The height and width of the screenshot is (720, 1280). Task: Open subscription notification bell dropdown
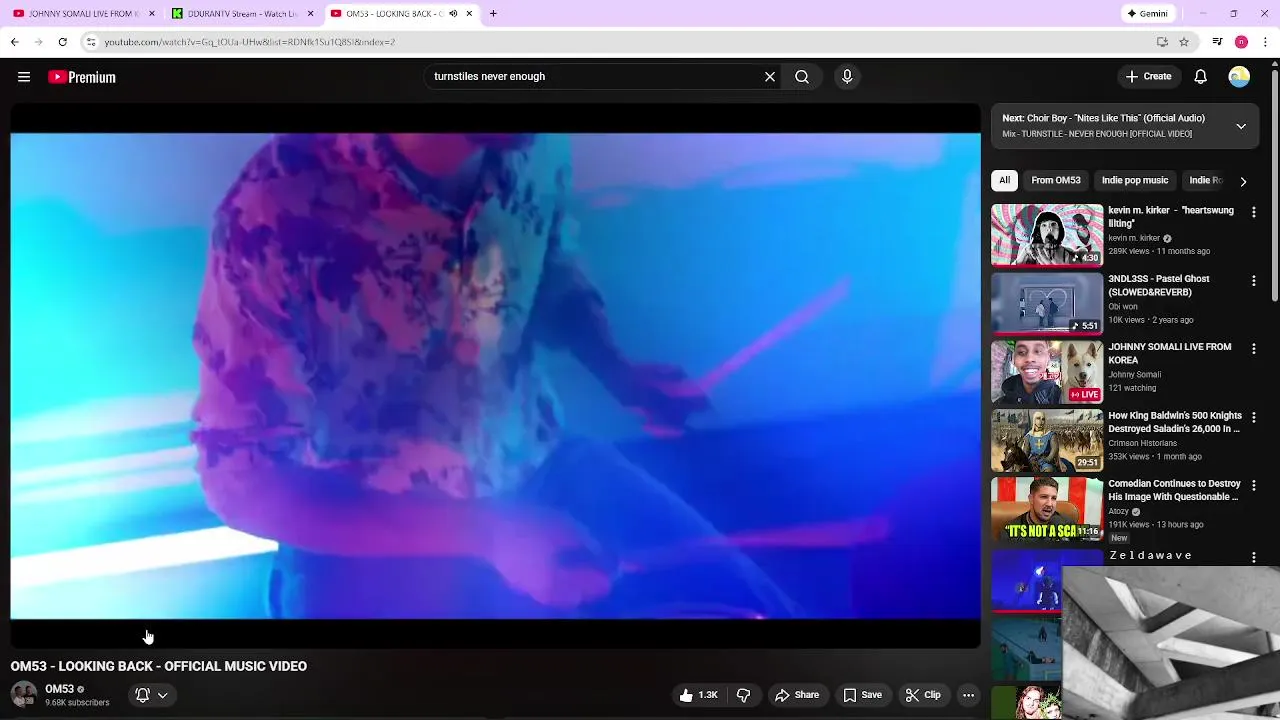pos(151,695)
